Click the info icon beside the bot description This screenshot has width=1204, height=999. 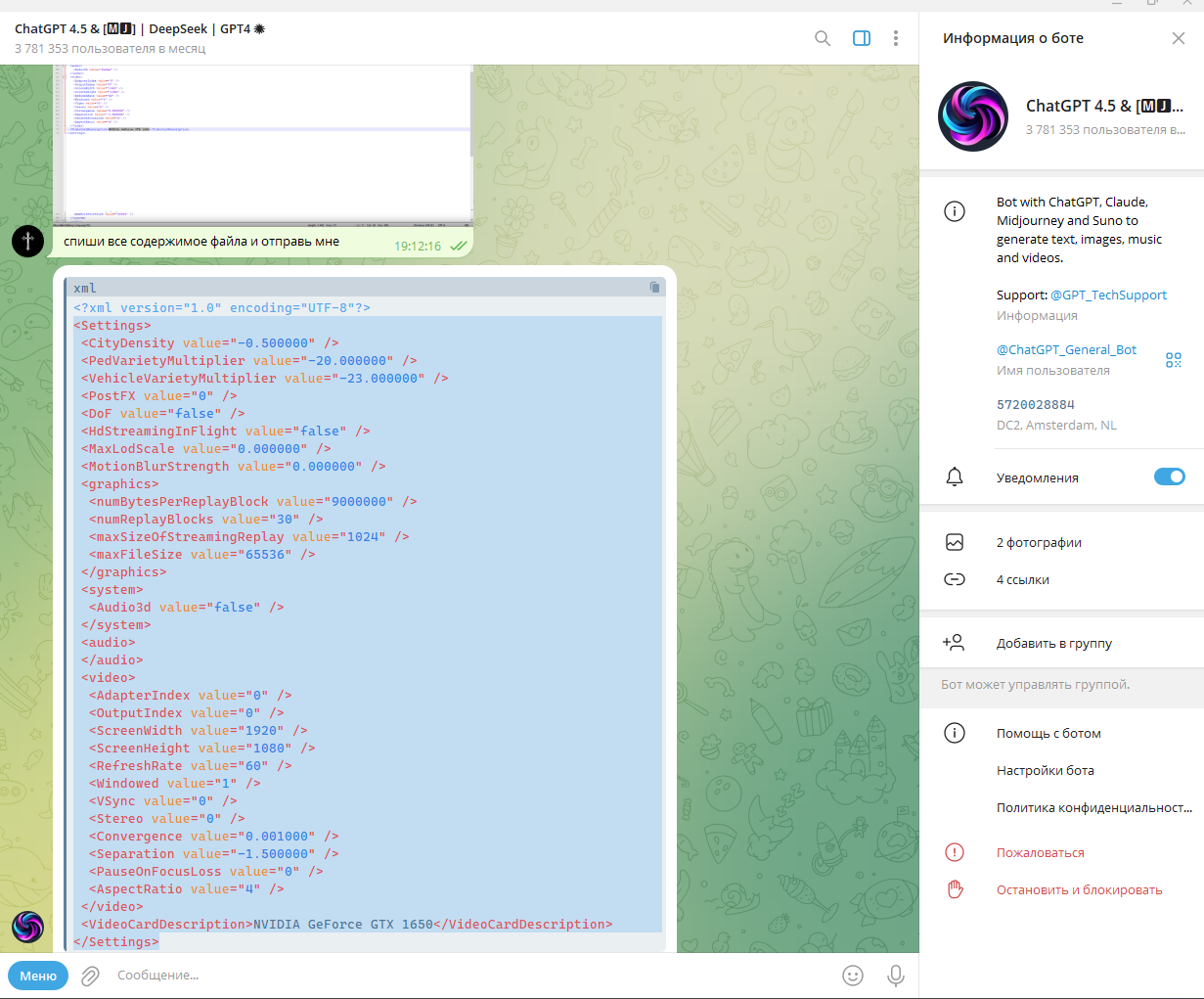[955, 210]
